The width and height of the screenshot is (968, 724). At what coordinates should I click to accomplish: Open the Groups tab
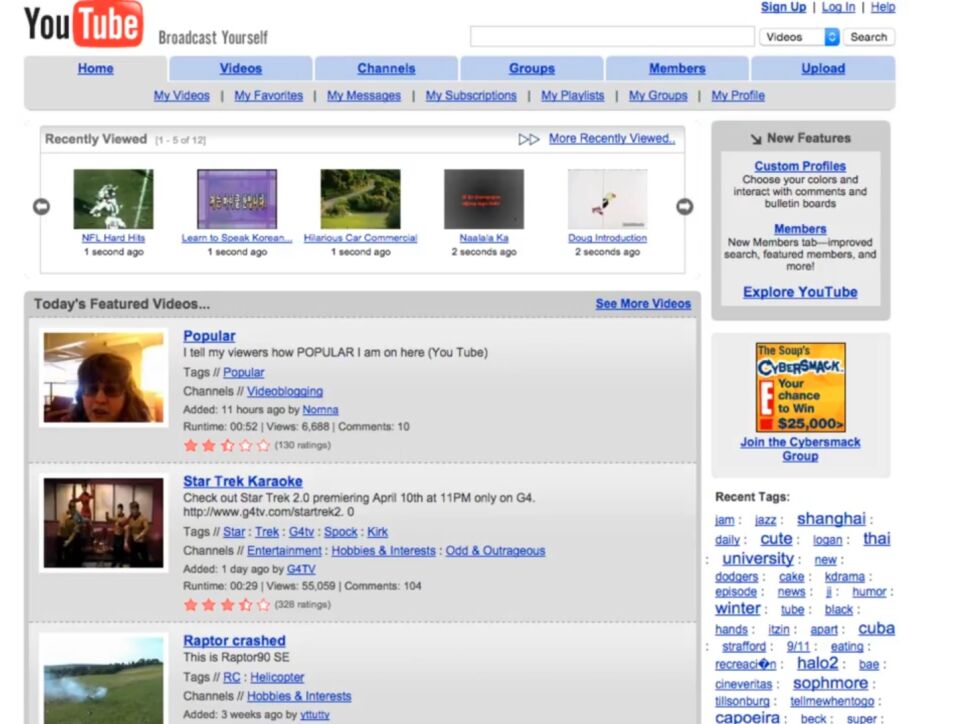[532, 69]
